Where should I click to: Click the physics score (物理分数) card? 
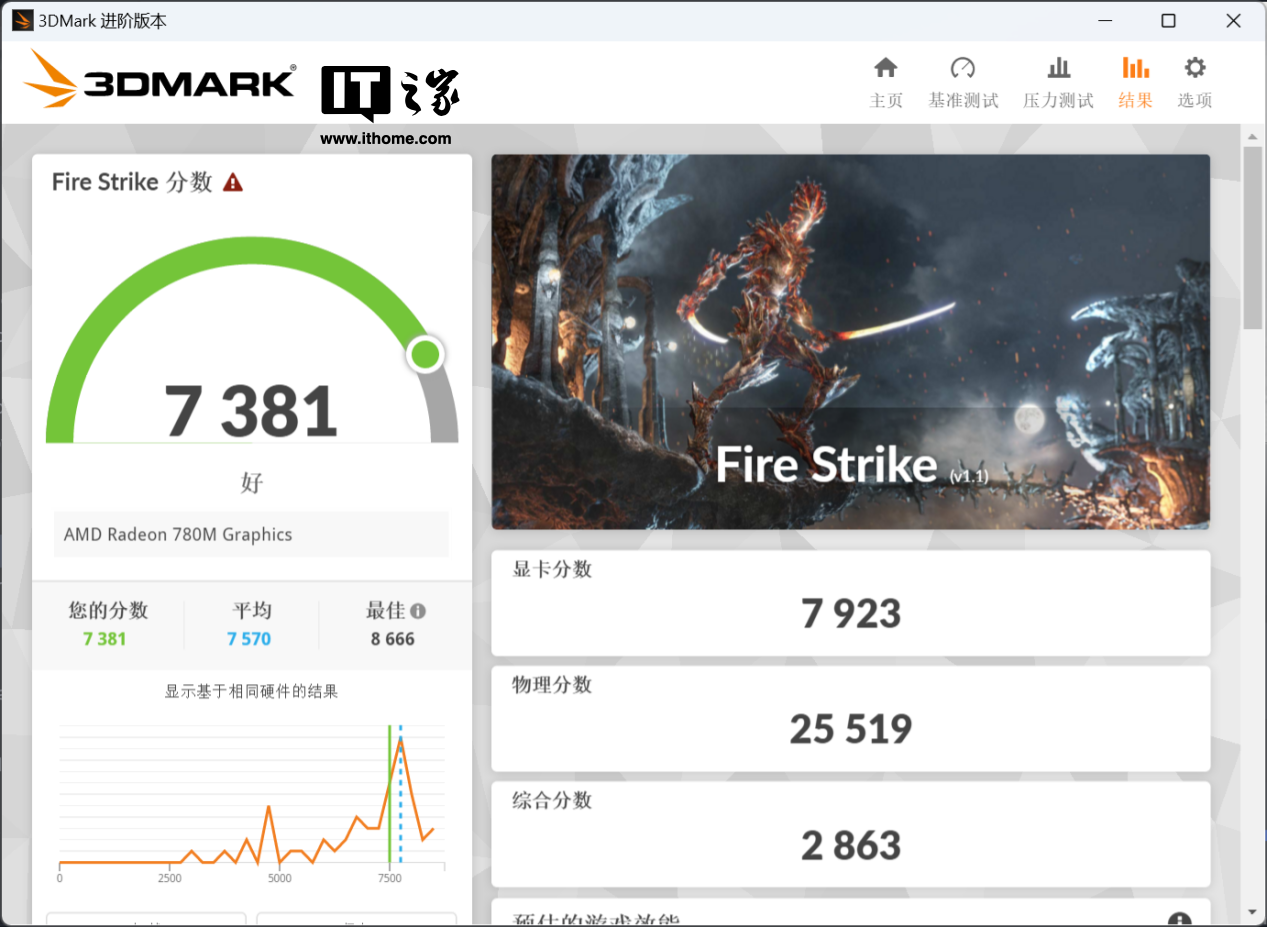[x=850, y=718]
